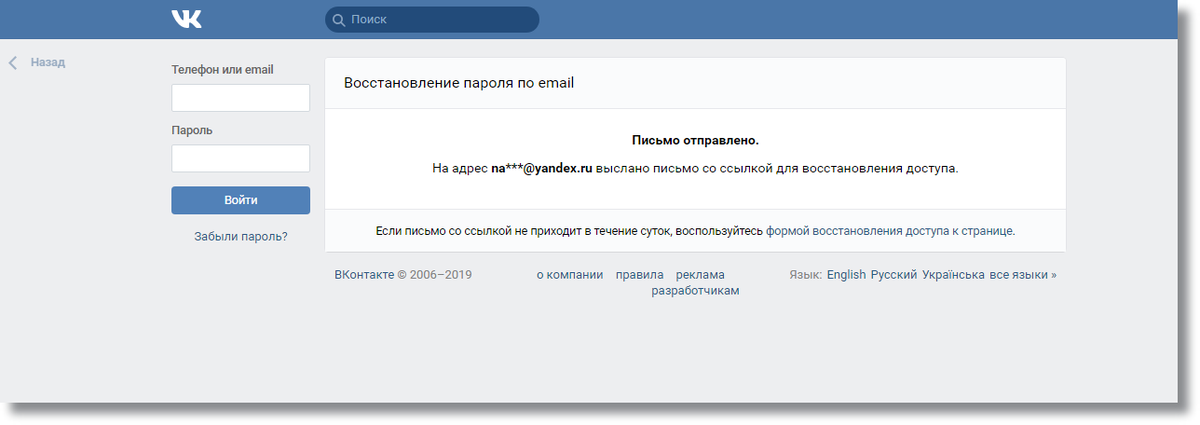Open the о компании footer link
Image resolution: width=1200 pixels, height=425 pixels.
570,275
